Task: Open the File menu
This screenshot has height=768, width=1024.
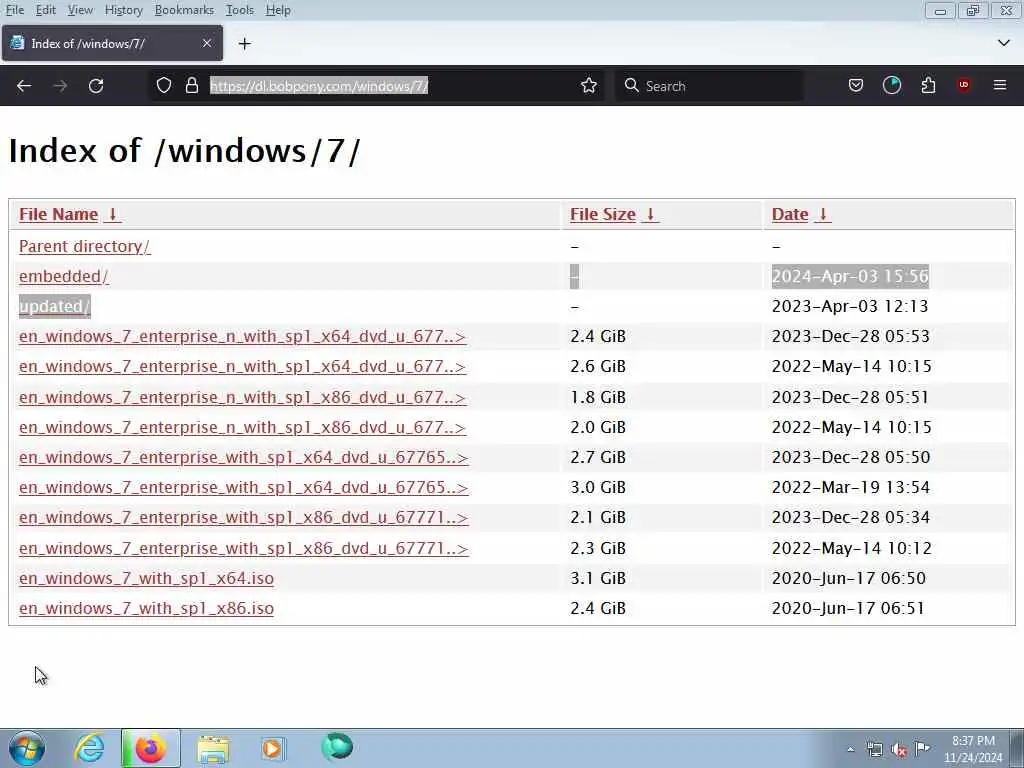Action: point(14,10)
